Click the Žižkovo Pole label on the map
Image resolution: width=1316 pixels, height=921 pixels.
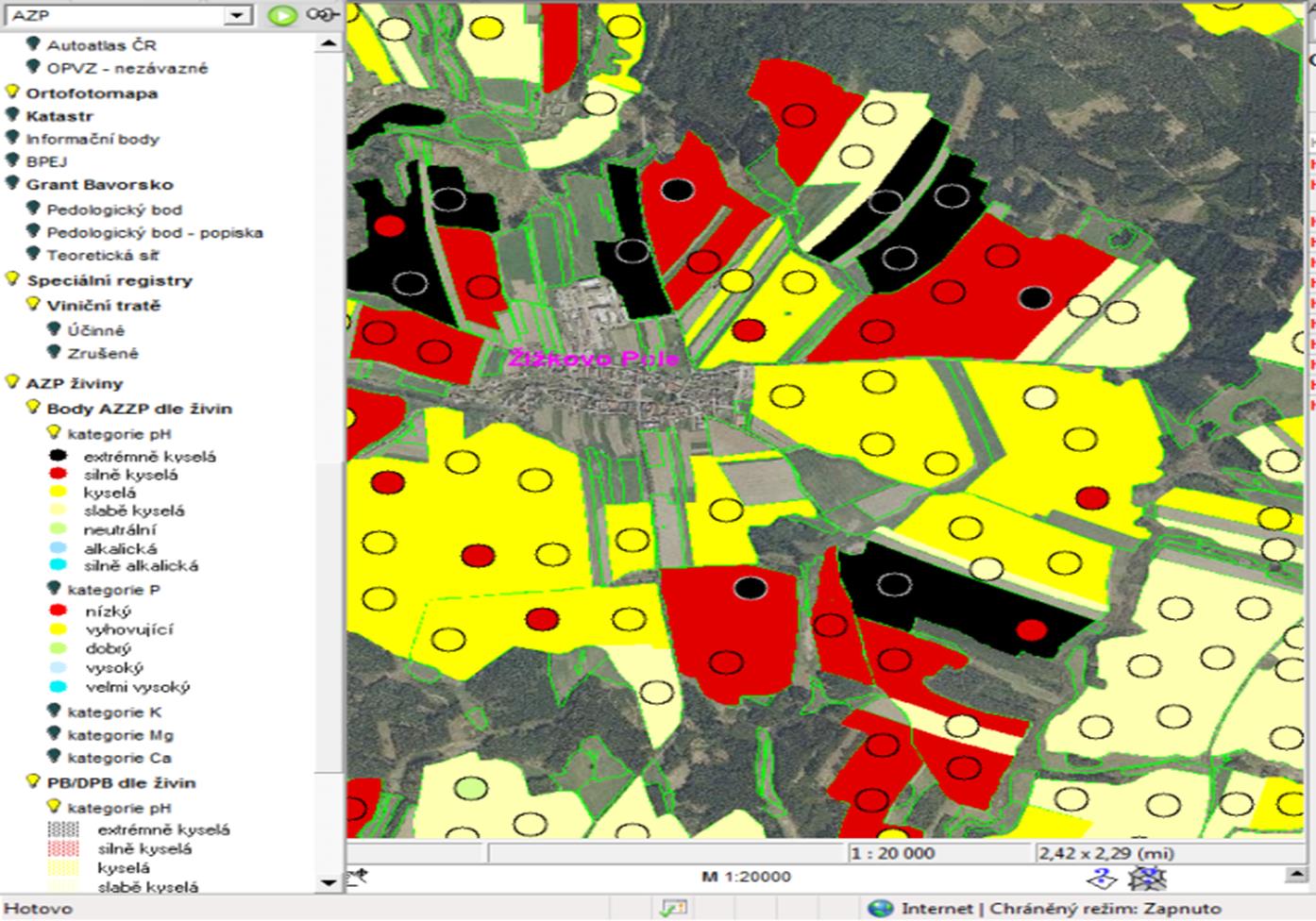593,359
